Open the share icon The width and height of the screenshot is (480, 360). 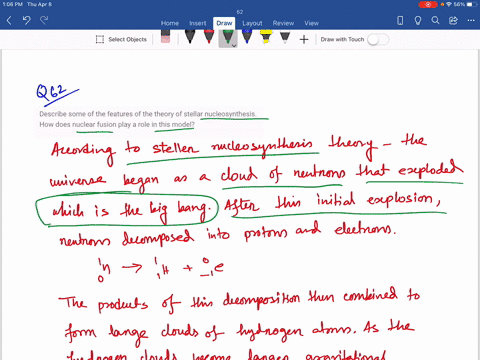[x=453, y=21]
